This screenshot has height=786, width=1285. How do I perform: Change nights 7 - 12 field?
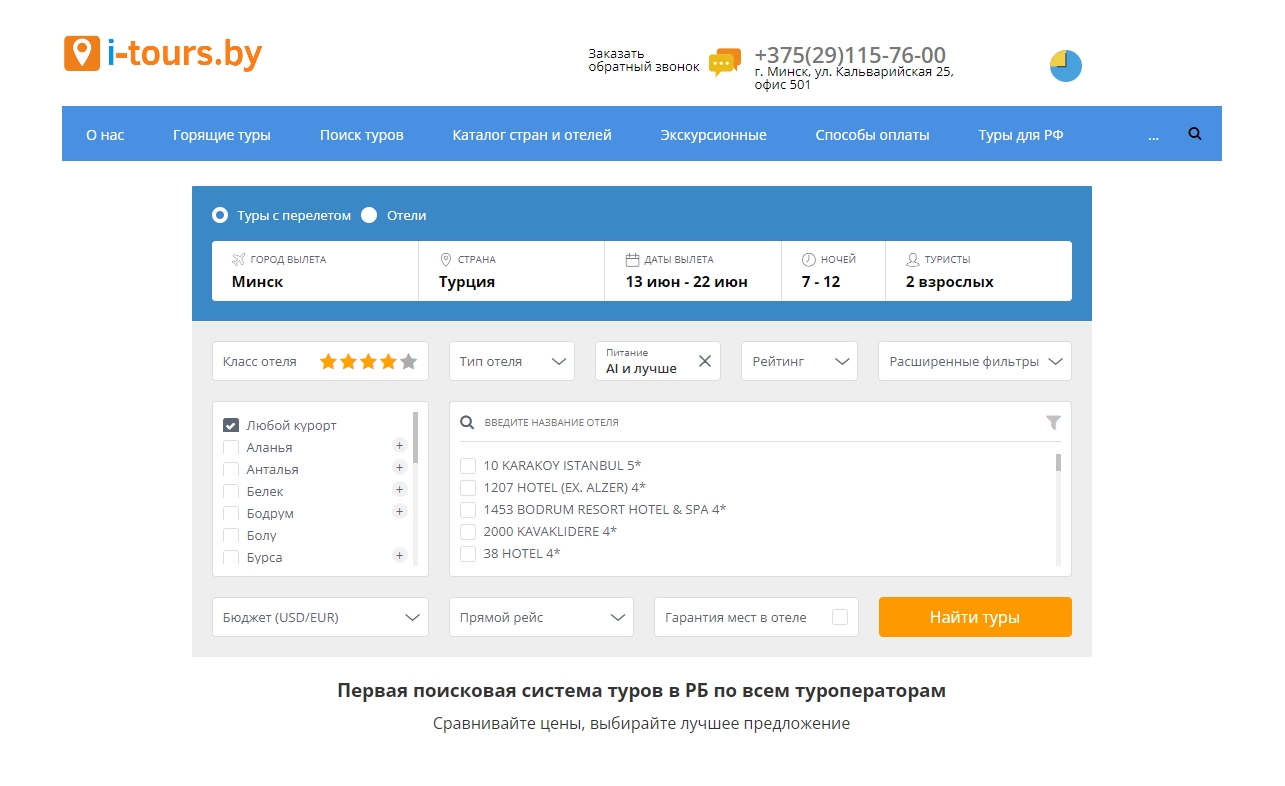click(833, 271)
